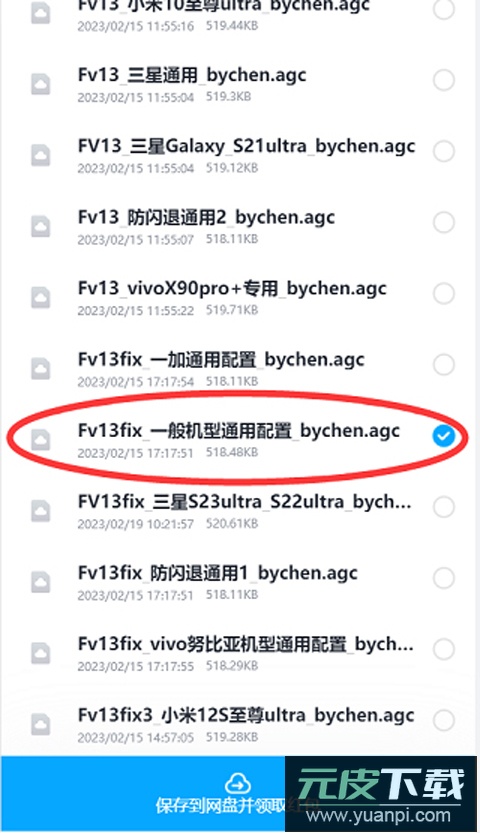Click the cloud save icon in blue bar
The height and width of the screenshot is (833, 480).
(x=237, y=783)
